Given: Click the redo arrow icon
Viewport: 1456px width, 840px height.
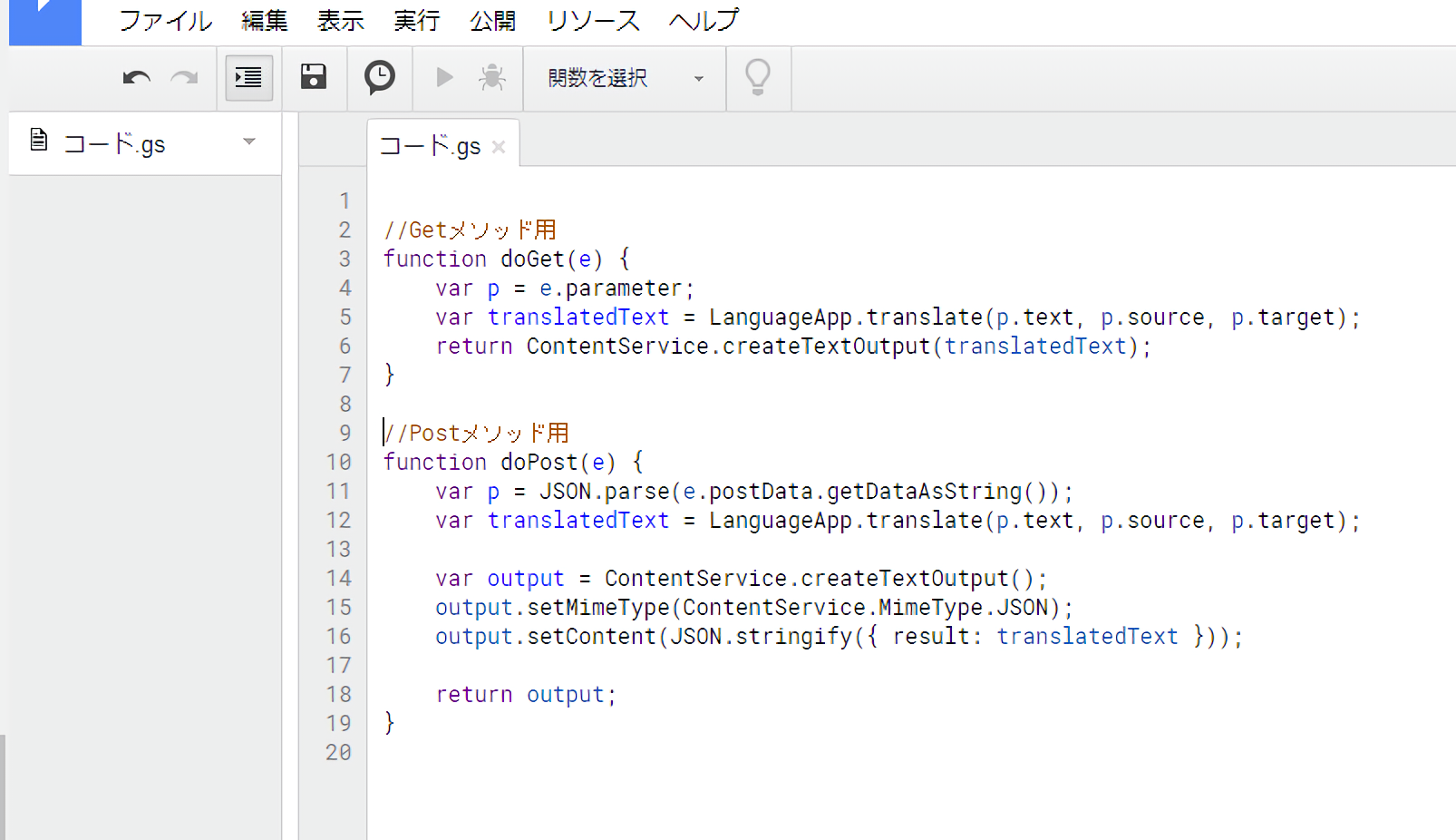Looking at the screenshot, I should (x=185, y=78).
